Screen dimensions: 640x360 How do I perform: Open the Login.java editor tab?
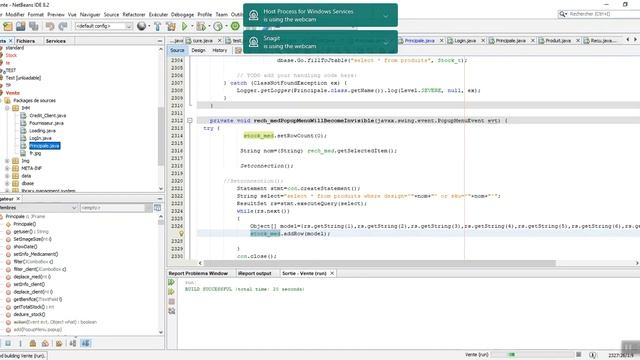pyautogui.click(x=465, y=41)
